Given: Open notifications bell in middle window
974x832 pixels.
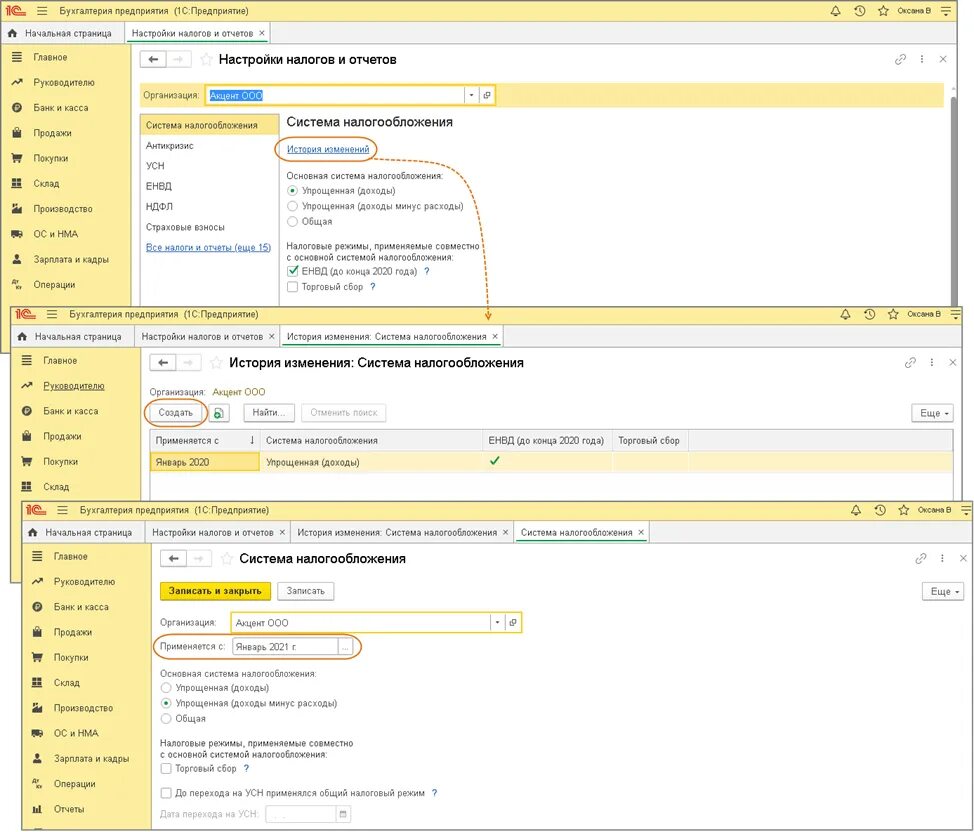Looking at the screenshot, I should tap(845, 314).
